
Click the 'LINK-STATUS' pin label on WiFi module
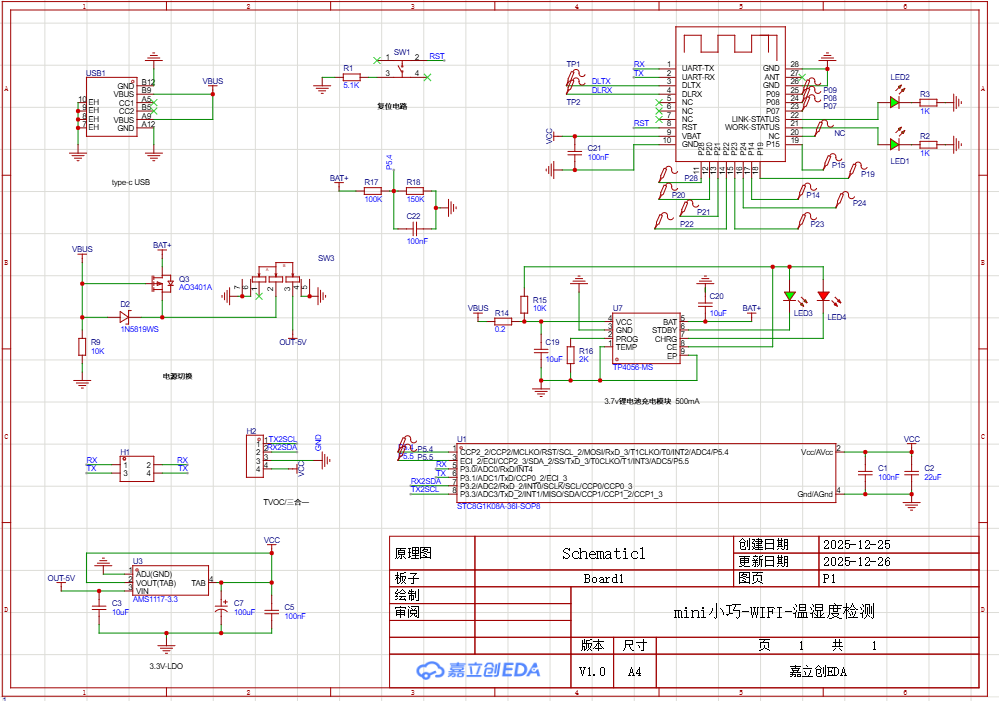(755, 119)
